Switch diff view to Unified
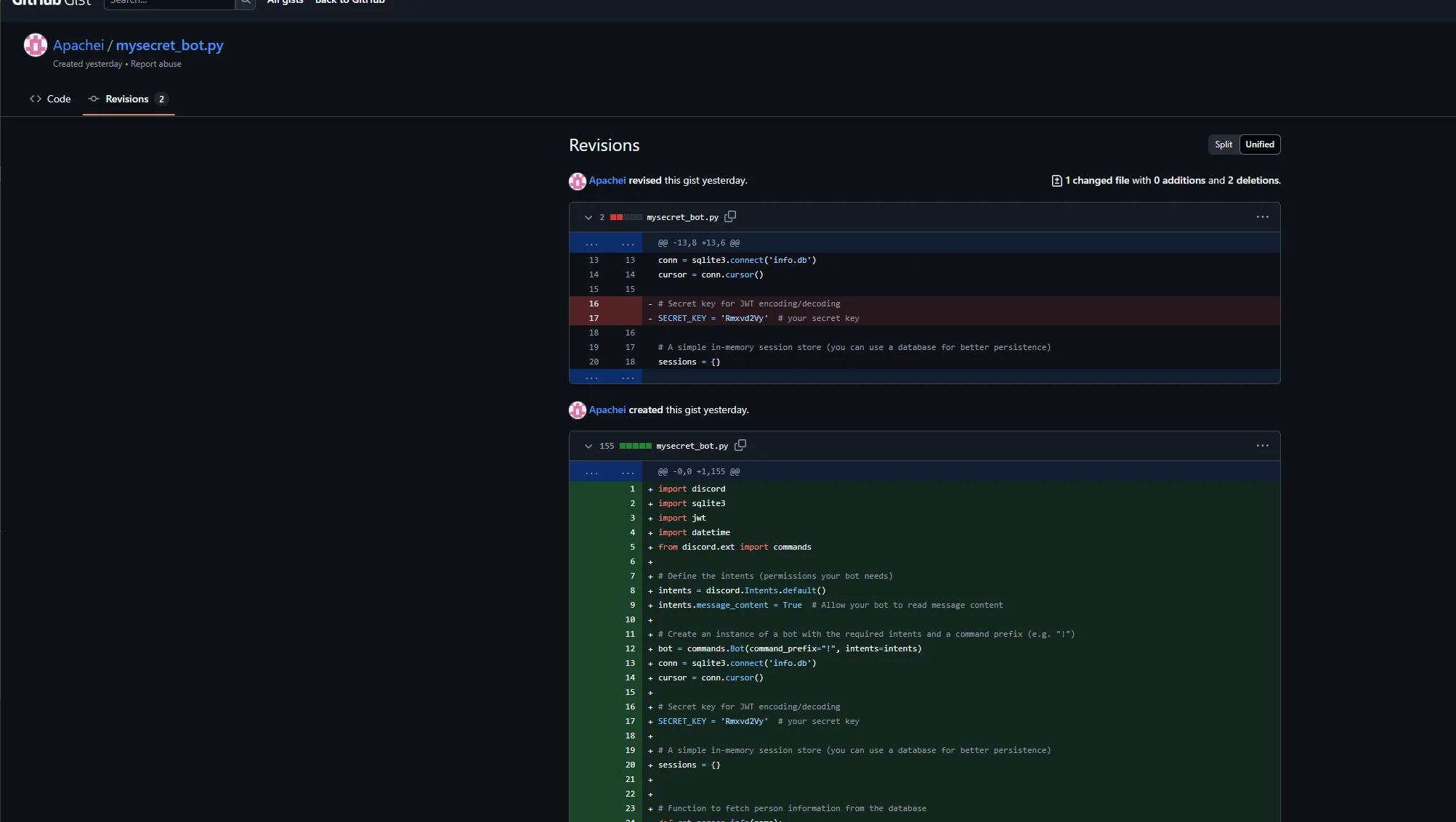1456x822 pixels. (x=1260, y=145)
